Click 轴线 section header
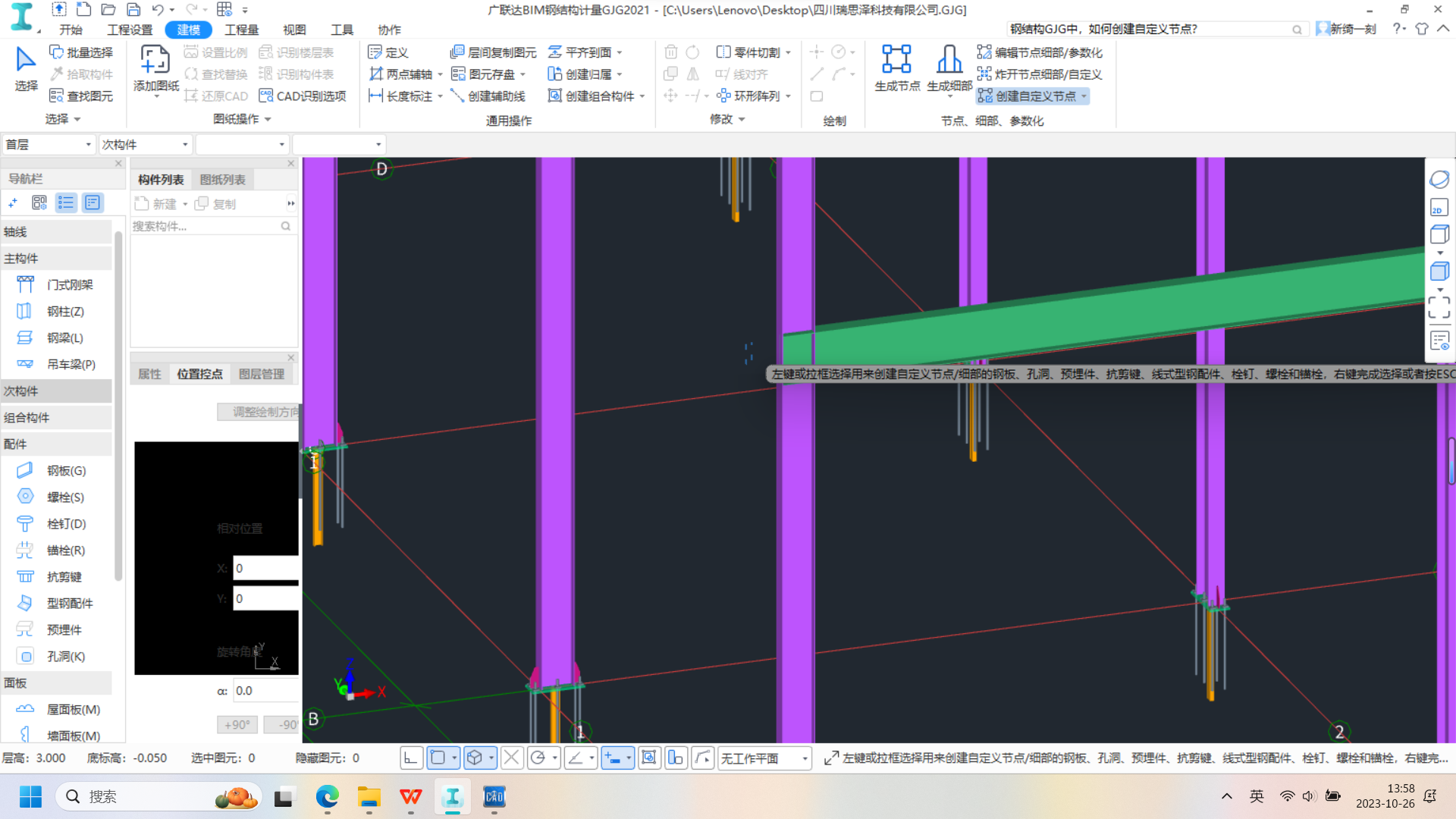Viewport: 1456px width, 819px height. pos(57,232)
